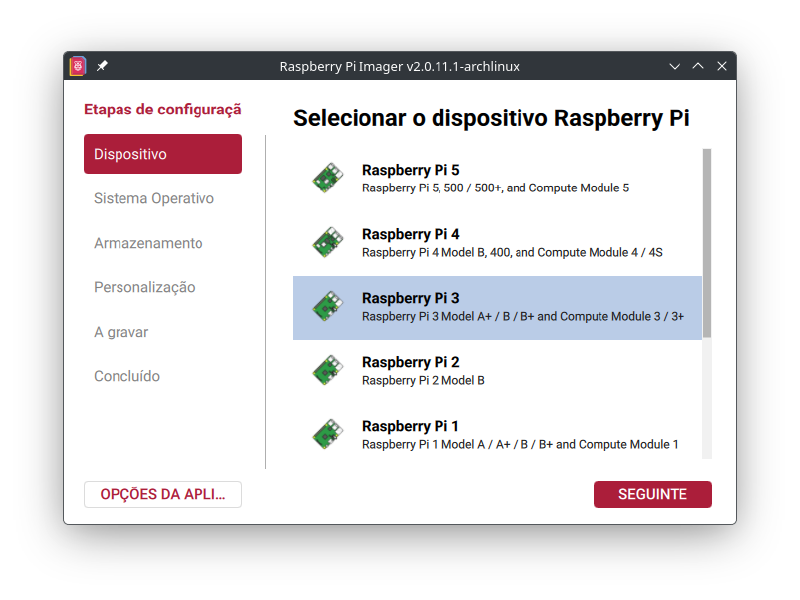
Task: Click the Raspberry Pi 1 board icon
Action: [328, 434]
